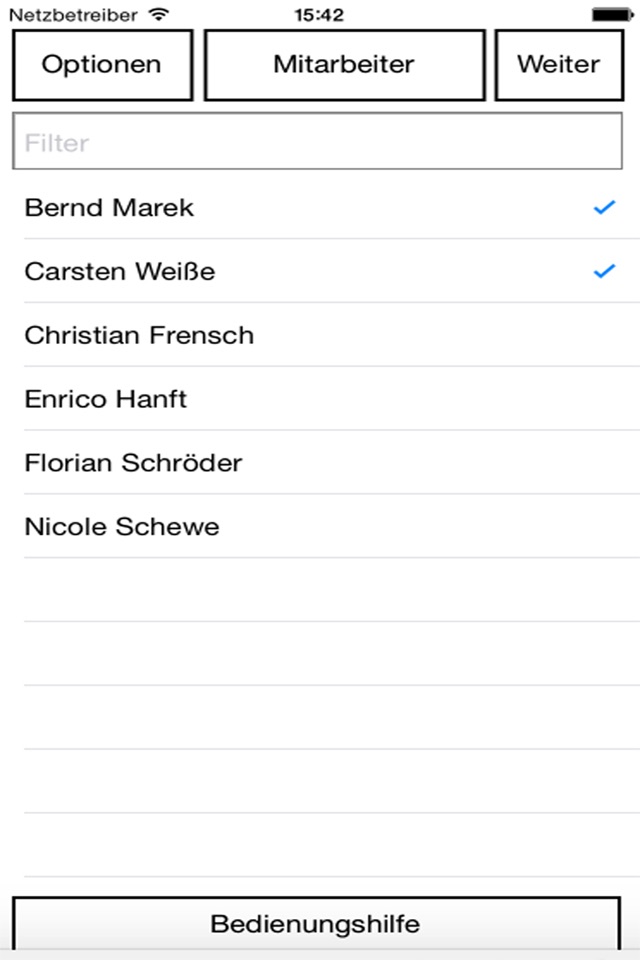The image size is (640, 960).
Task: Toggle selection at right end of Enrico Hanft row
Action: 604,399
